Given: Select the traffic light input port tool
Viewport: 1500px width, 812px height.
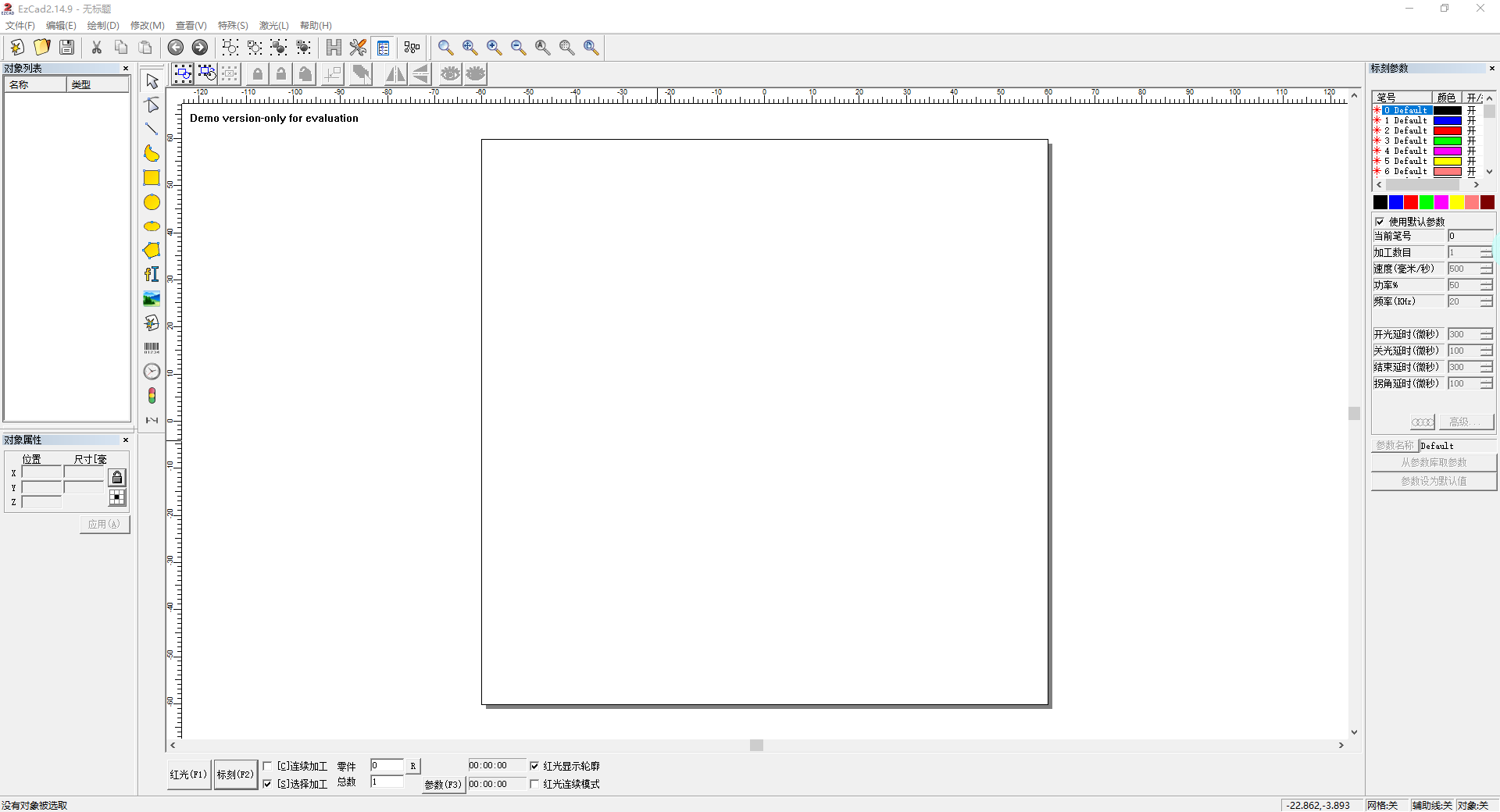Looking at the screenshot, I should 152,396.
